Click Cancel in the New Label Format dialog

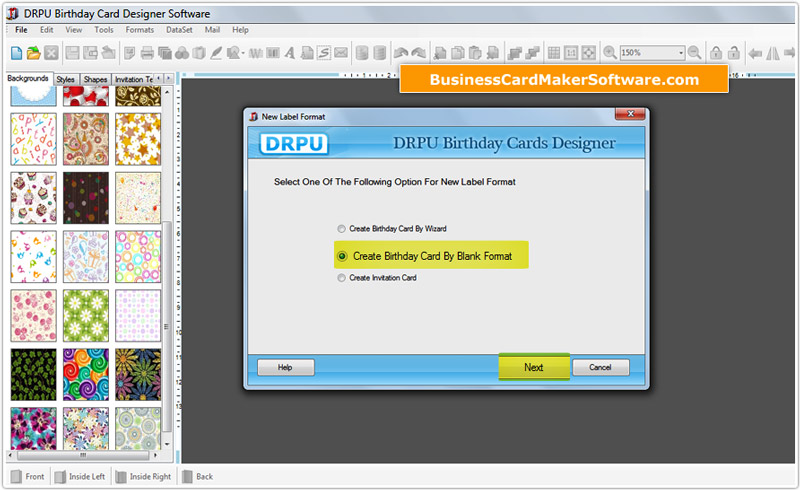coord(601,367)
